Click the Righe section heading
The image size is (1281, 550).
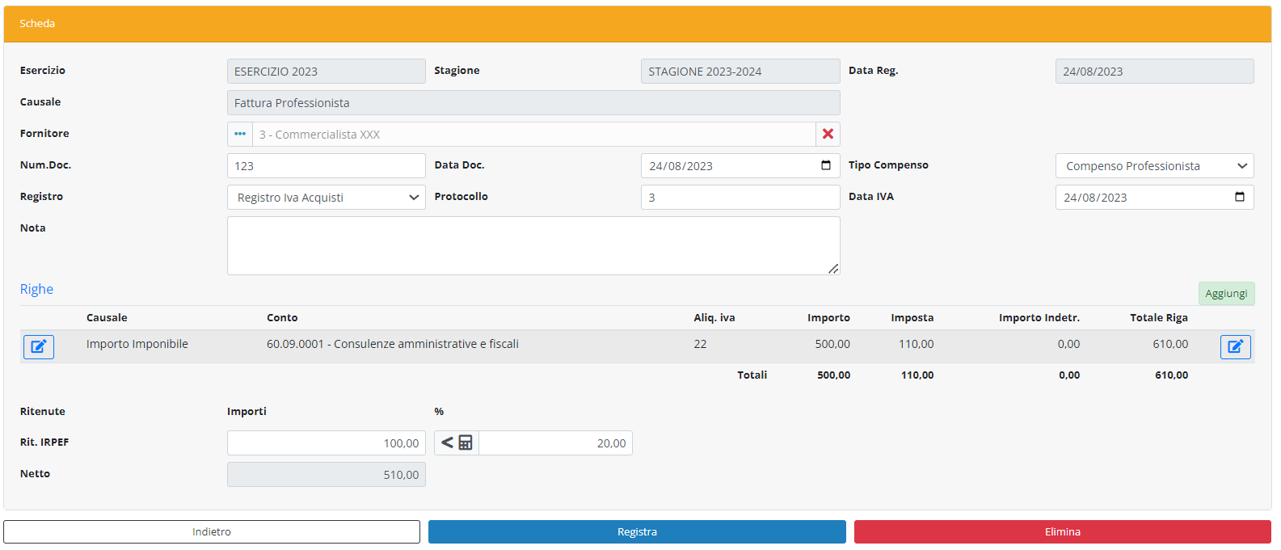point(37,289)
